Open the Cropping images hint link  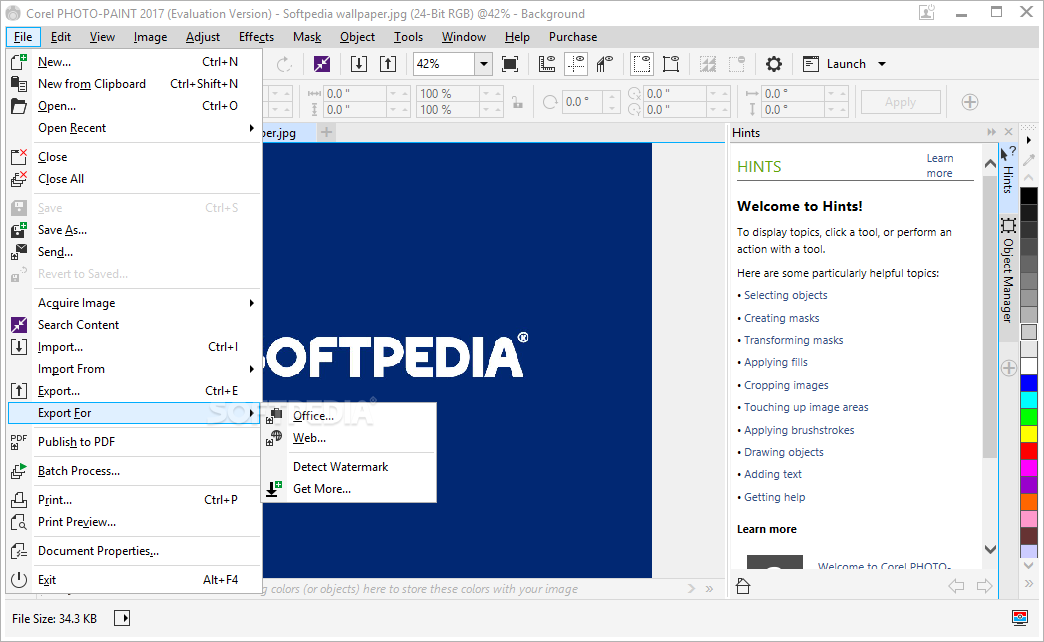pos(786,385)
